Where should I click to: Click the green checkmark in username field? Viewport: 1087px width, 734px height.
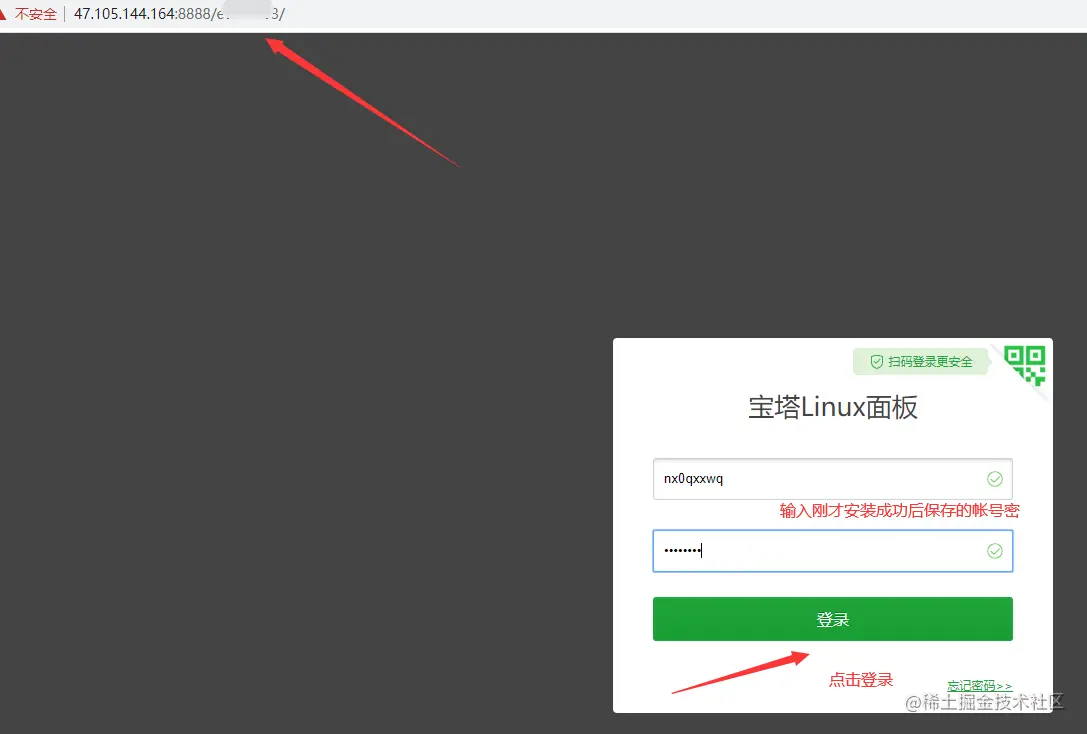995,479
